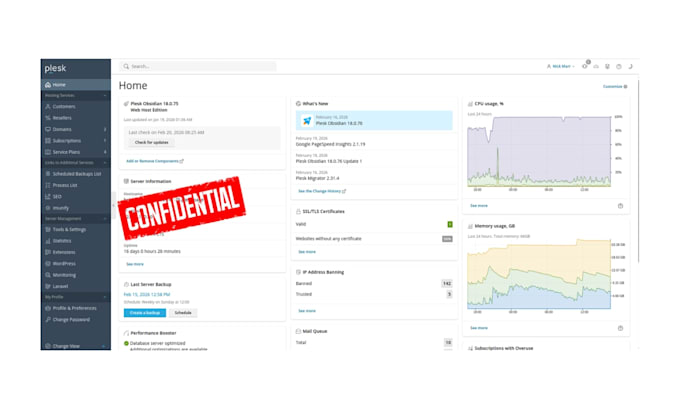
Task: Collapse the sidebar using its edge handle
Action: tap(113, 205)
